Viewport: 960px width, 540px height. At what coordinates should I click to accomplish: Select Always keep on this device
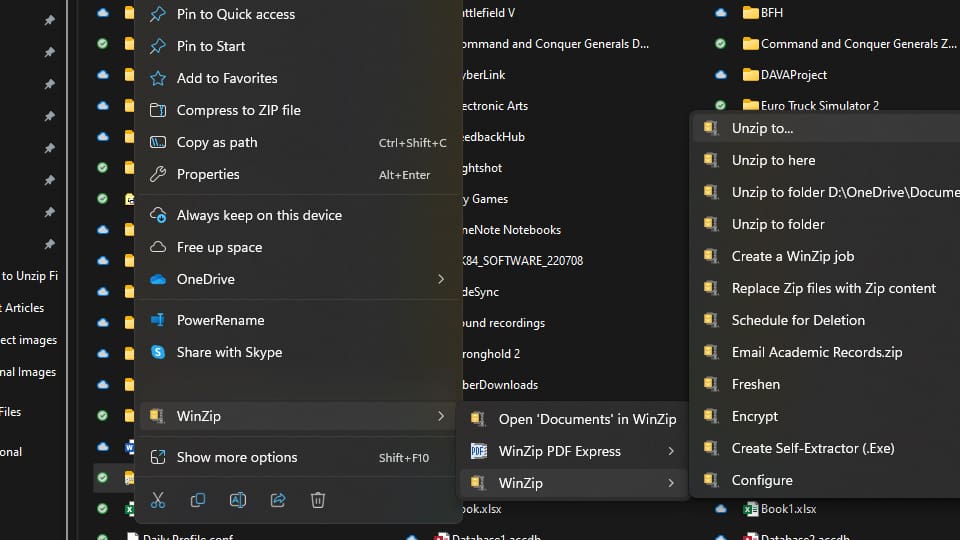(298, 215)
